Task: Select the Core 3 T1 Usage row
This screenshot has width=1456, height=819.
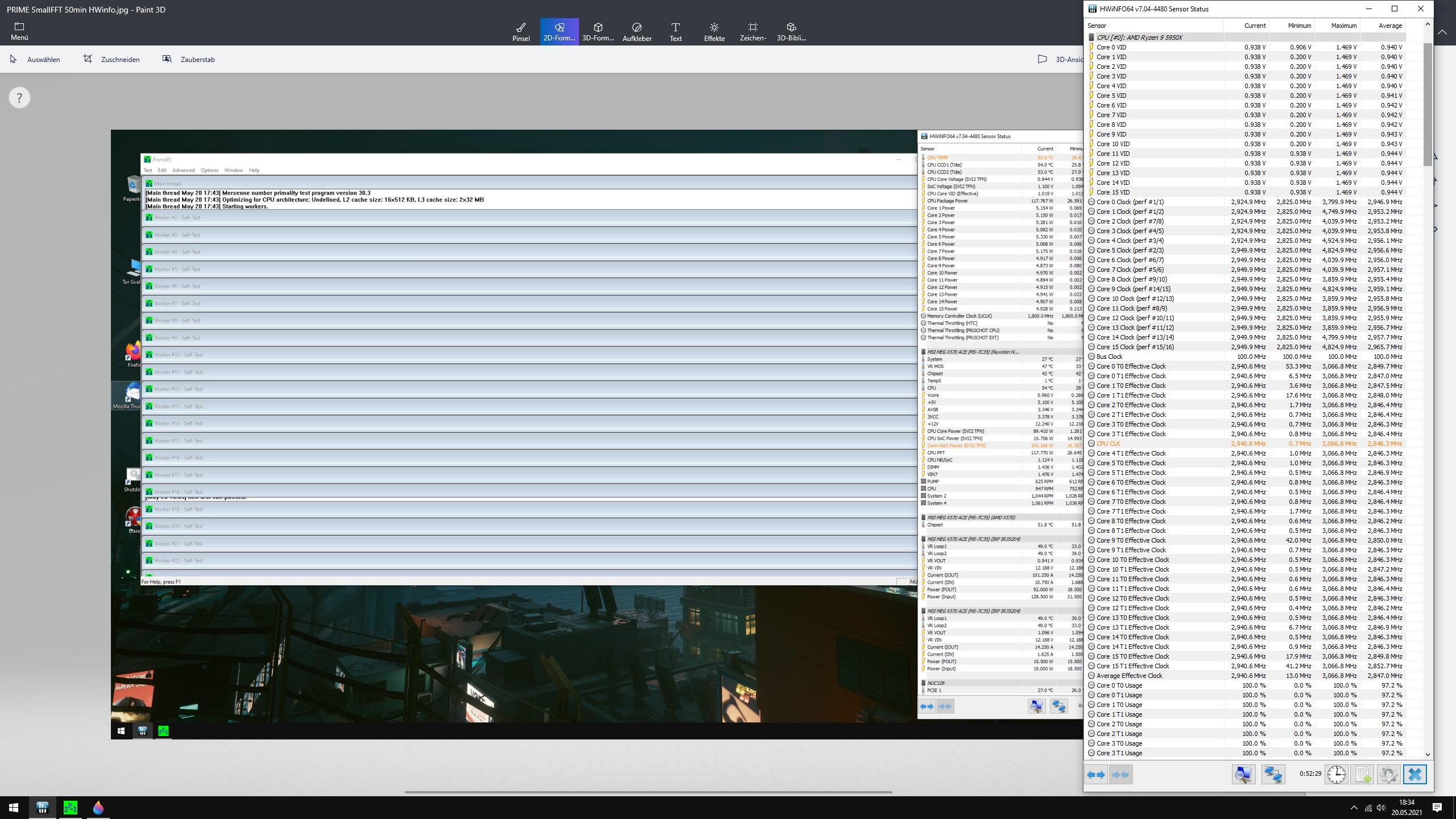Action: point(1246,753)
